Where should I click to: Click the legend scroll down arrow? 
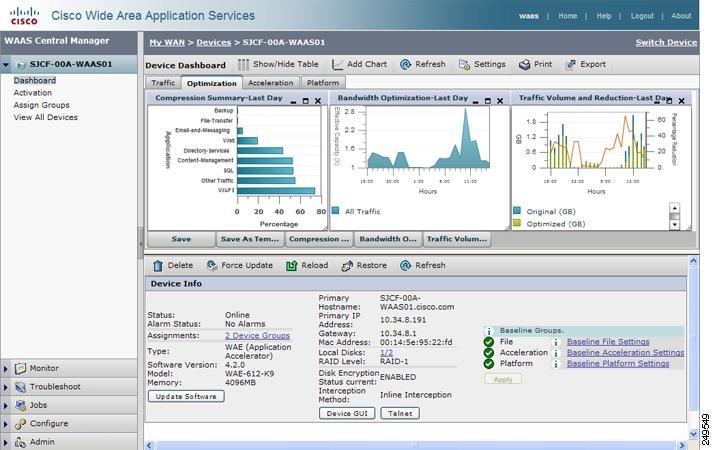675,224
